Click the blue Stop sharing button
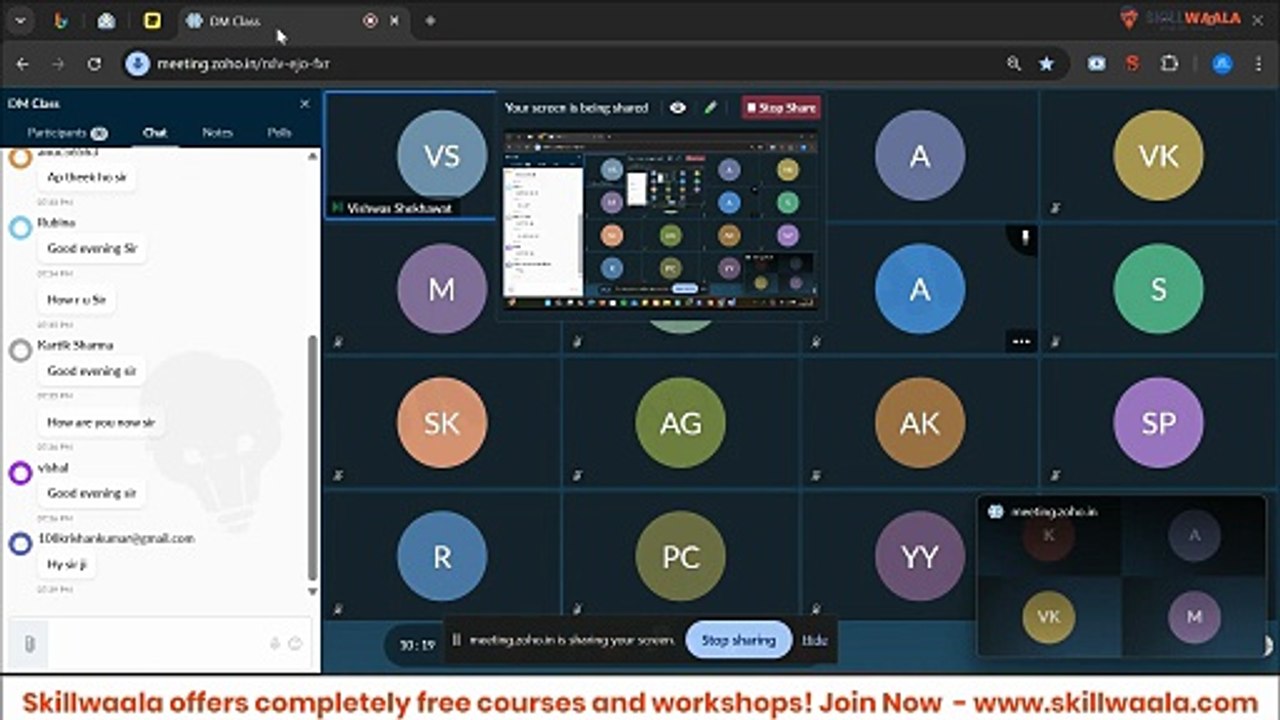Image resolution: width=1280 pixels, height=720 pixels. (738, 640)
